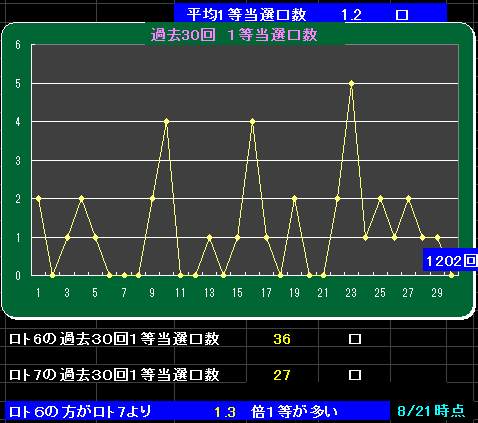Click the chart title 過去30回 1等当選口数
The width and height of the screenshot is (478, 423).
point(233,35)
